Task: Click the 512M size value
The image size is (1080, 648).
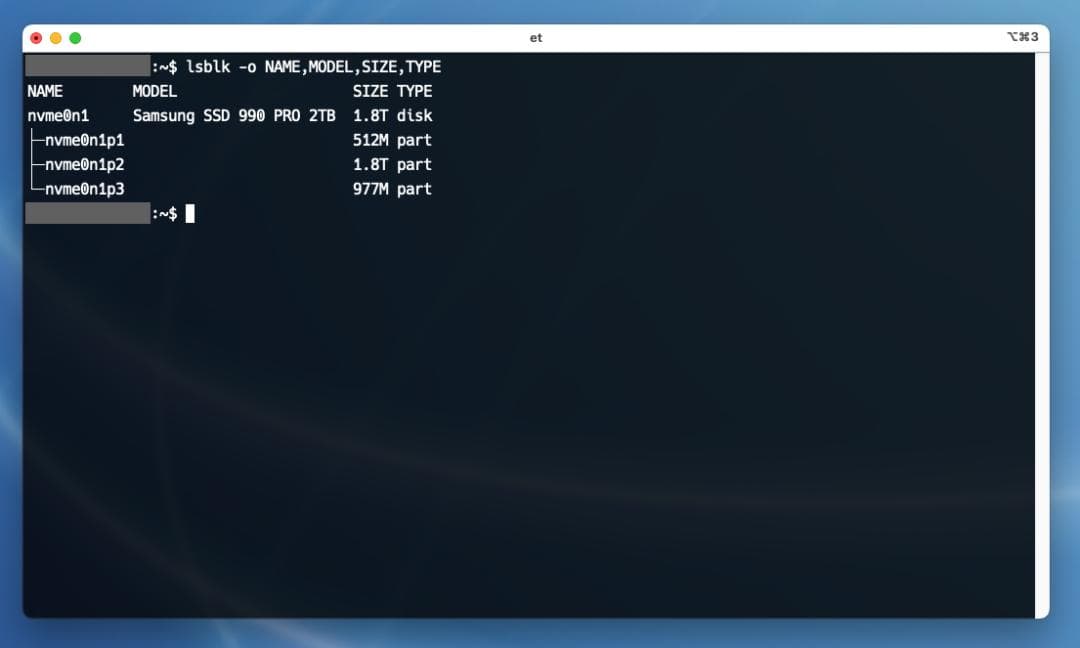Action: pyautogui.click(x=369, y=140)
